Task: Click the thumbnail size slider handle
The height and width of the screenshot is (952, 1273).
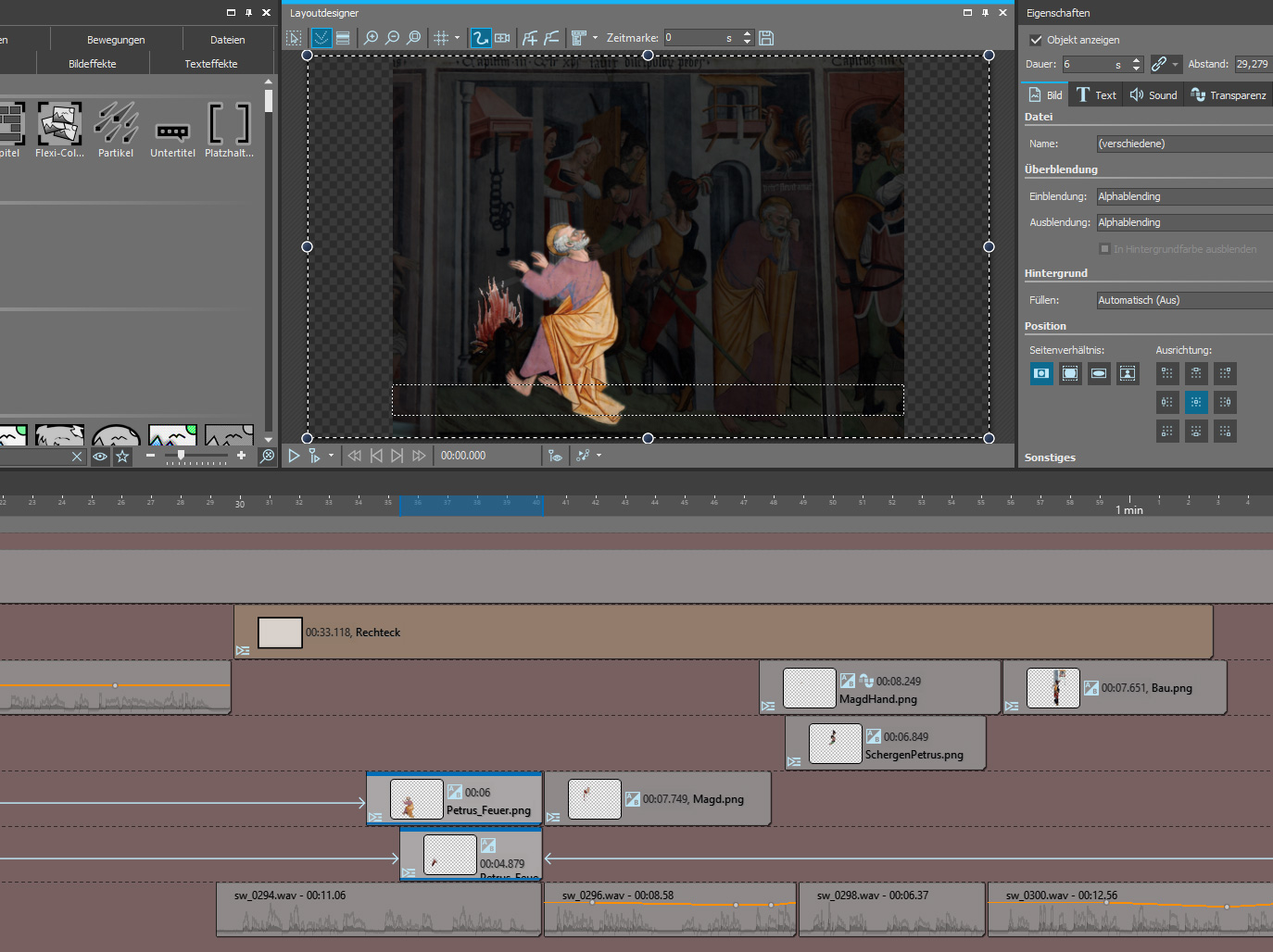Action: pyautogui.click(x=181, y=455)
